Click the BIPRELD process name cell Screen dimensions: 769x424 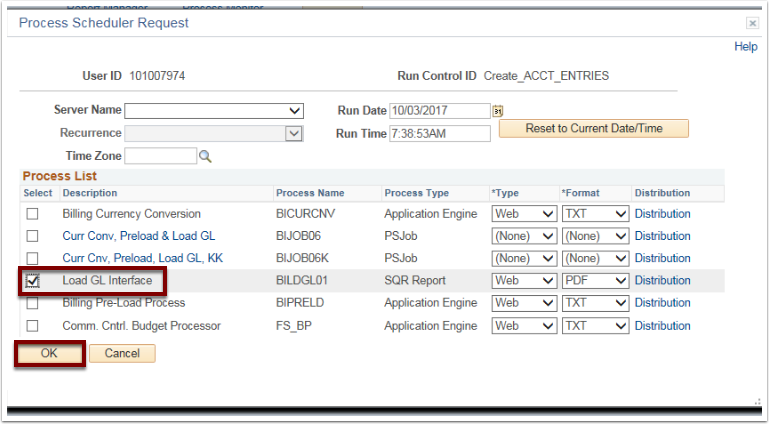300,303
